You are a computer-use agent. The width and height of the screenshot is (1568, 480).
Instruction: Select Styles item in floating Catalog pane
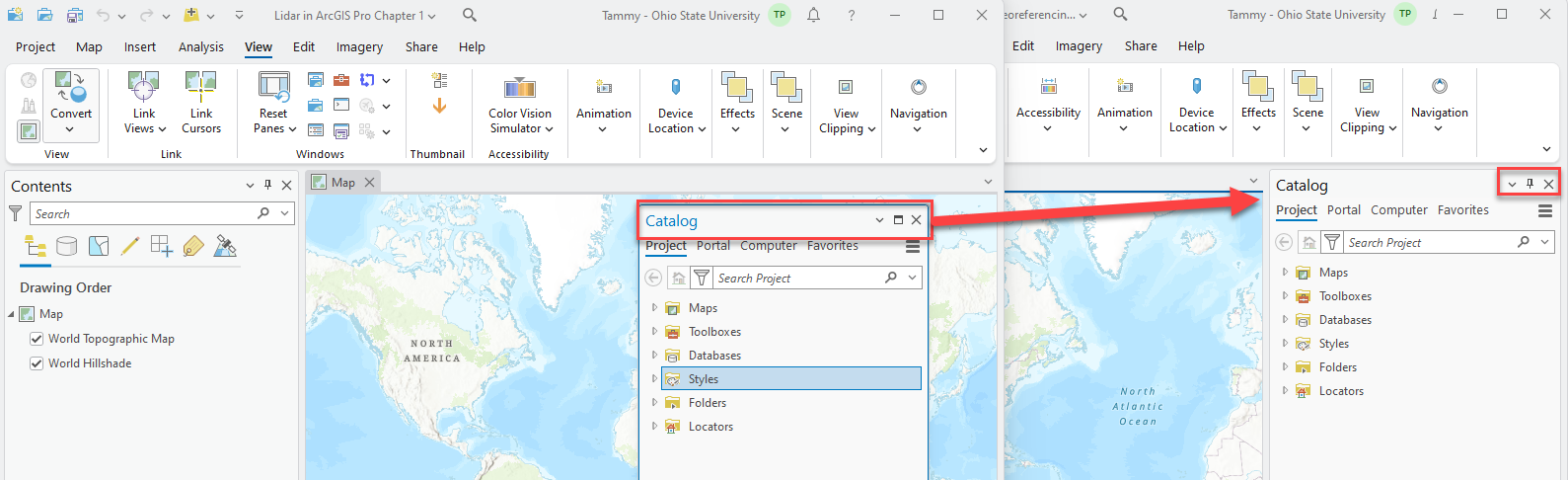[703, 379]
